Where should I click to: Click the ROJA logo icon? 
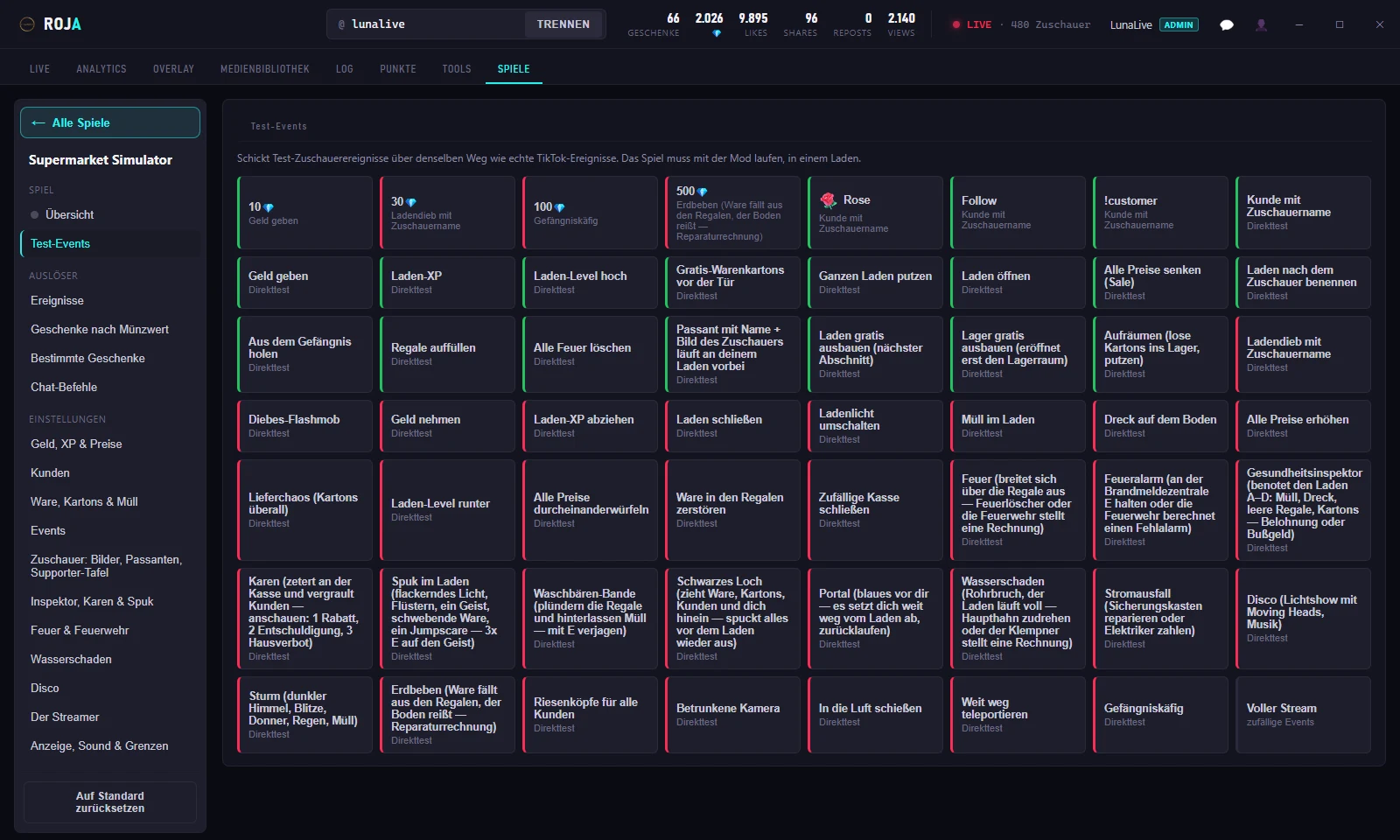(x=27, y=24)
